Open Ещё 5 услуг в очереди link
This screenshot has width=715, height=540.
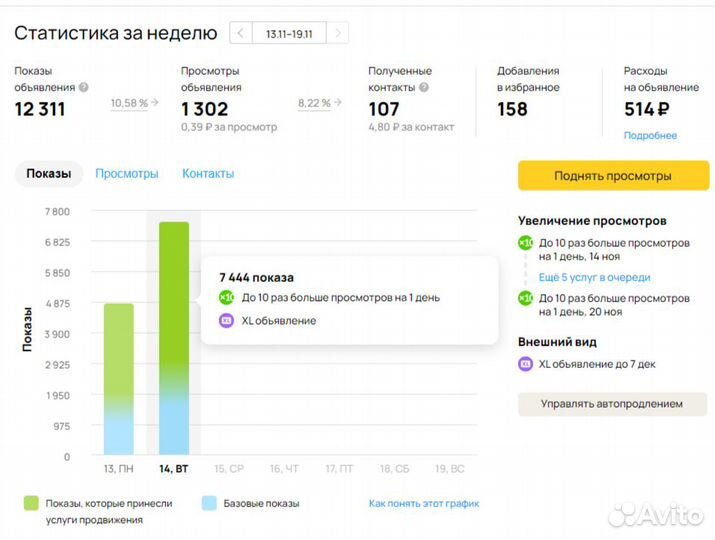tap(595, 277)
